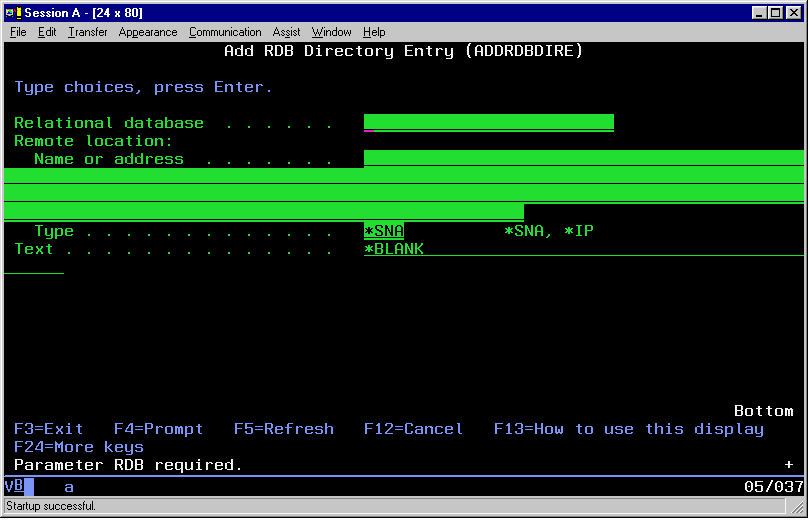Open the Communication menu
The image size is (810, 520).
click(x=225, y=32)
